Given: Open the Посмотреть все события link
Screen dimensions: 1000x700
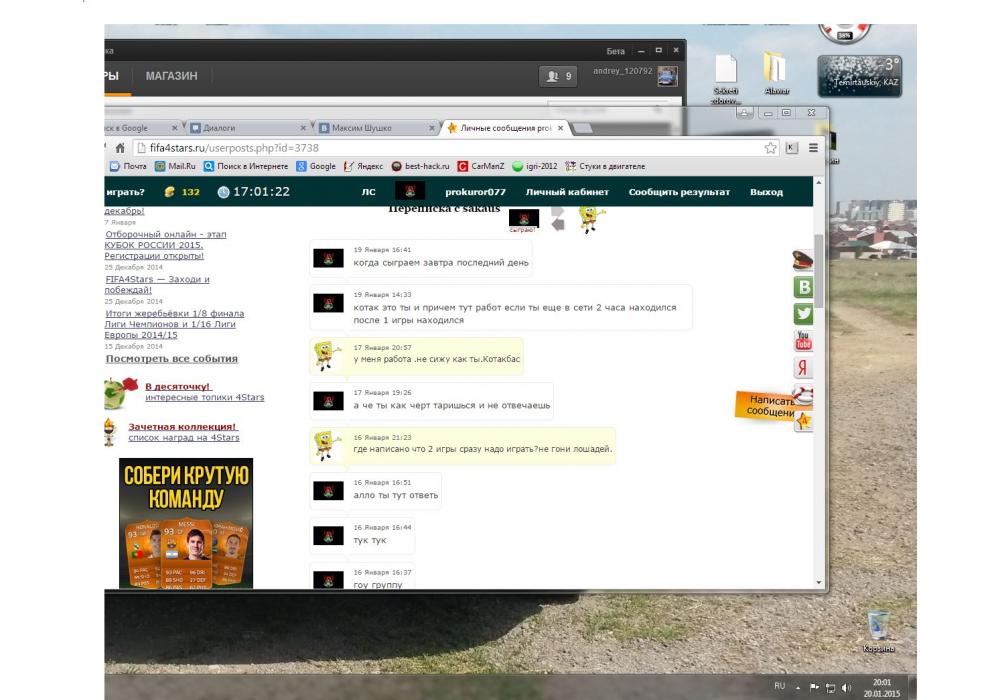Looking at the screenshot, I should (x=172, y=359).
